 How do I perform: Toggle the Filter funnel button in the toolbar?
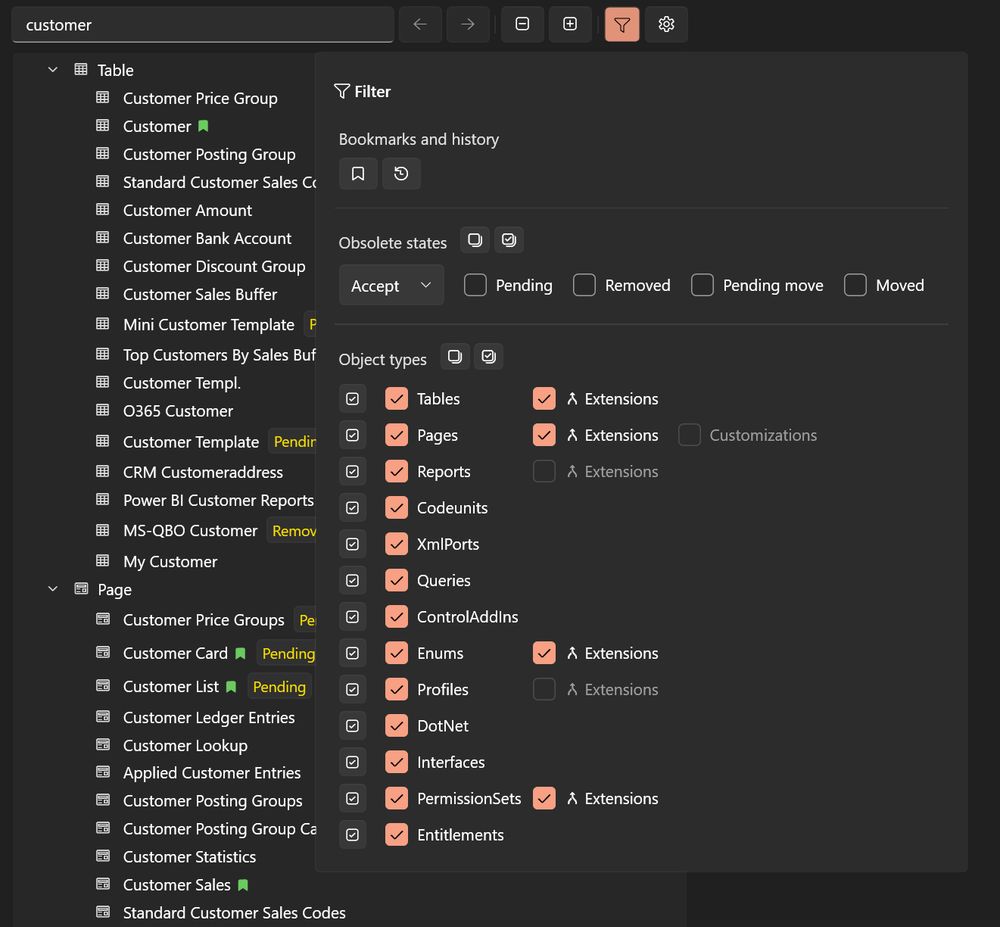pyautogui.click(x=622, y=24)
